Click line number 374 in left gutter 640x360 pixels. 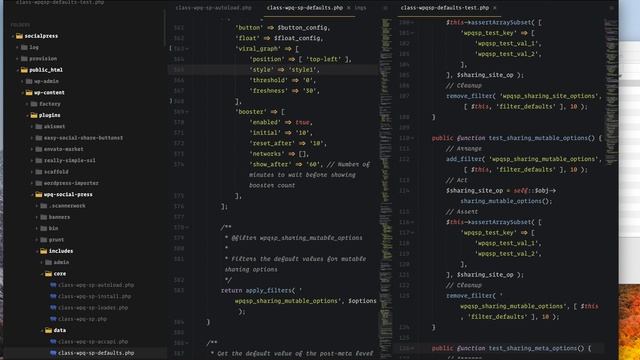click(x=179, y=164)
